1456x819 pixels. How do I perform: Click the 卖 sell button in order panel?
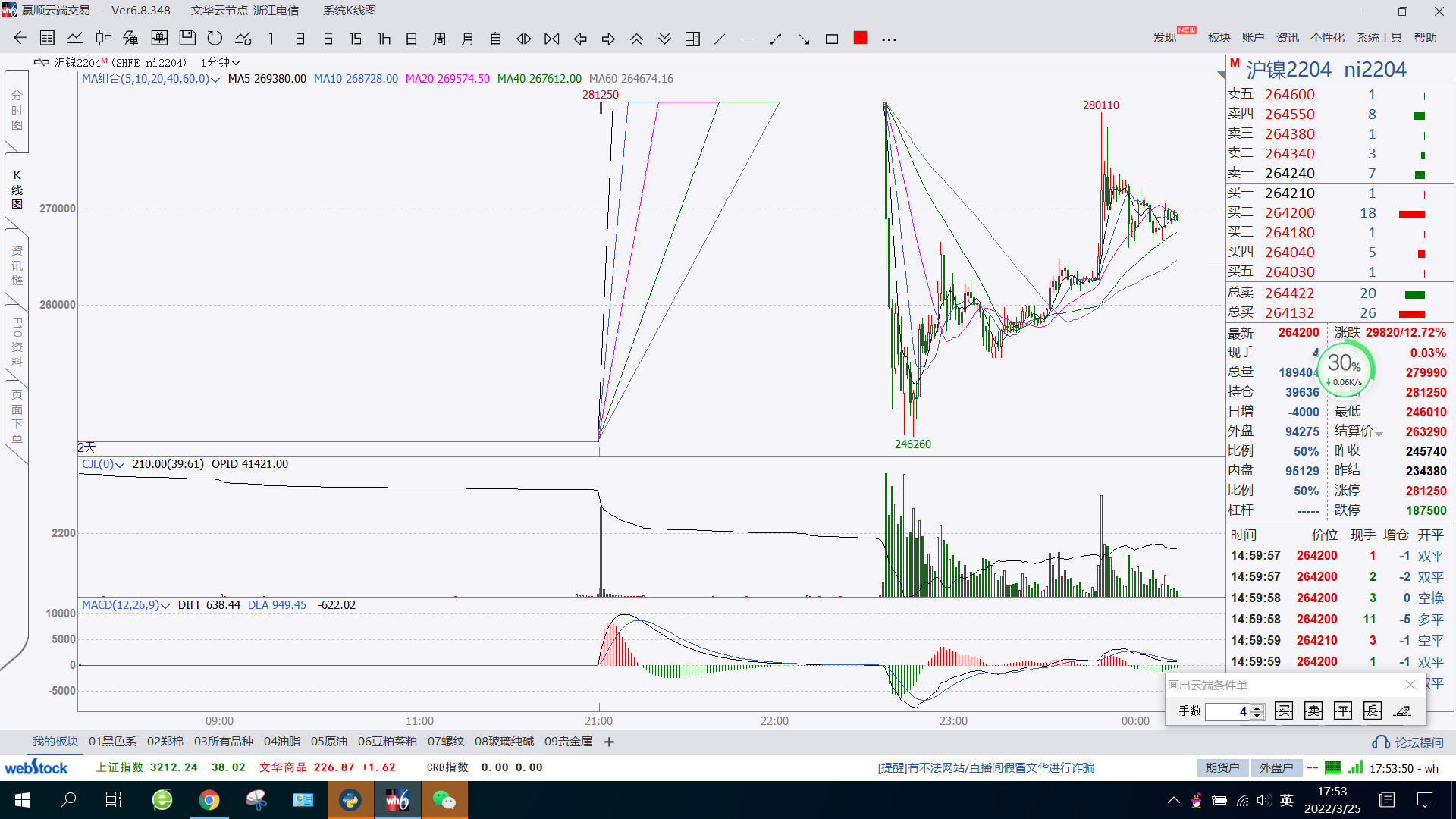coord(1313,711)
